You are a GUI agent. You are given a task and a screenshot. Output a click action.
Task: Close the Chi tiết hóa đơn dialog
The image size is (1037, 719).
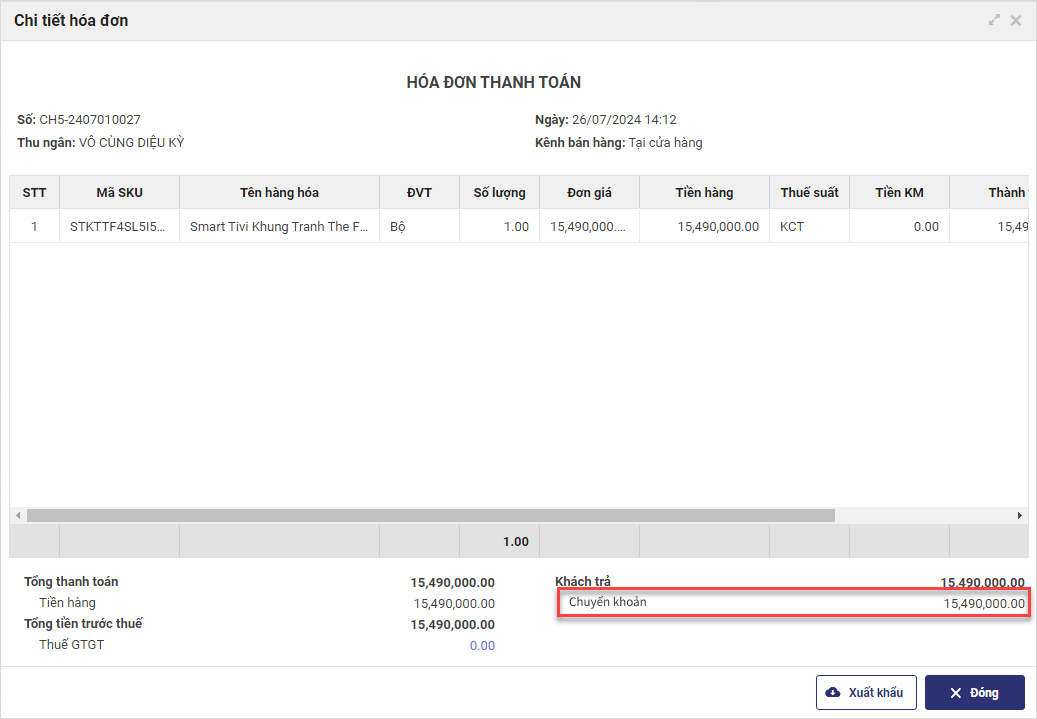click(x=1016, y=20)
